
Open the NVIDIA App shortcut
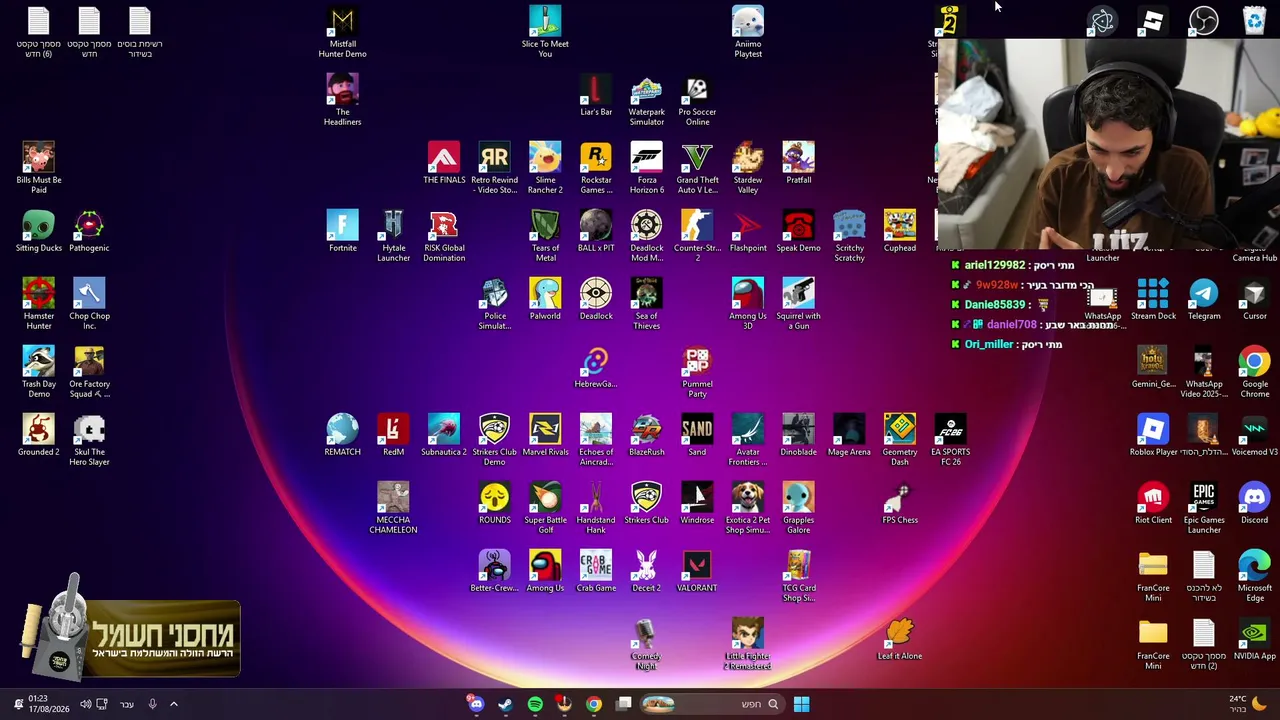pos(1254,640)
